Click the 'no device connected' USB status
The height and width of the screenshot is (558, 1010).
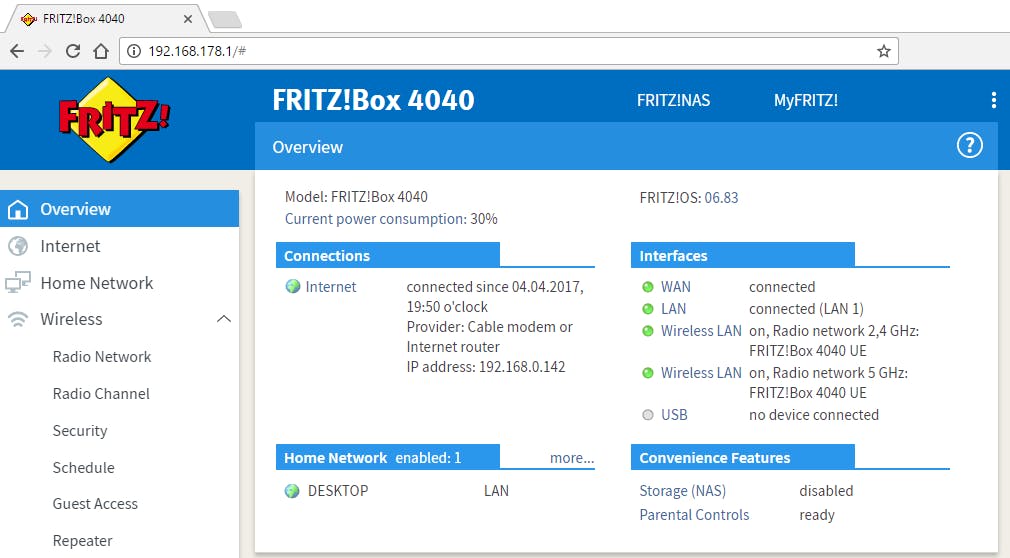(814, 415)
